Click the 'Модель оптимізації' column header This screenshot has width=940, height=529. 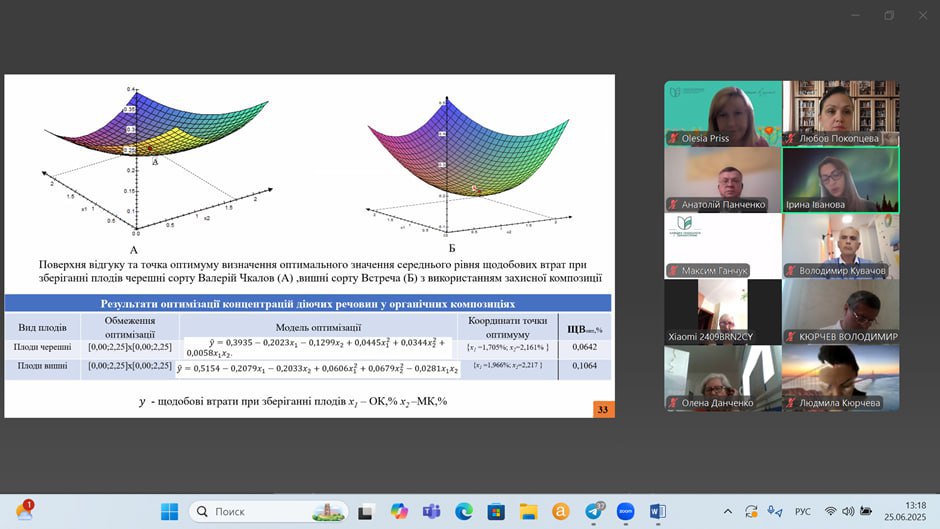point(318,327)
